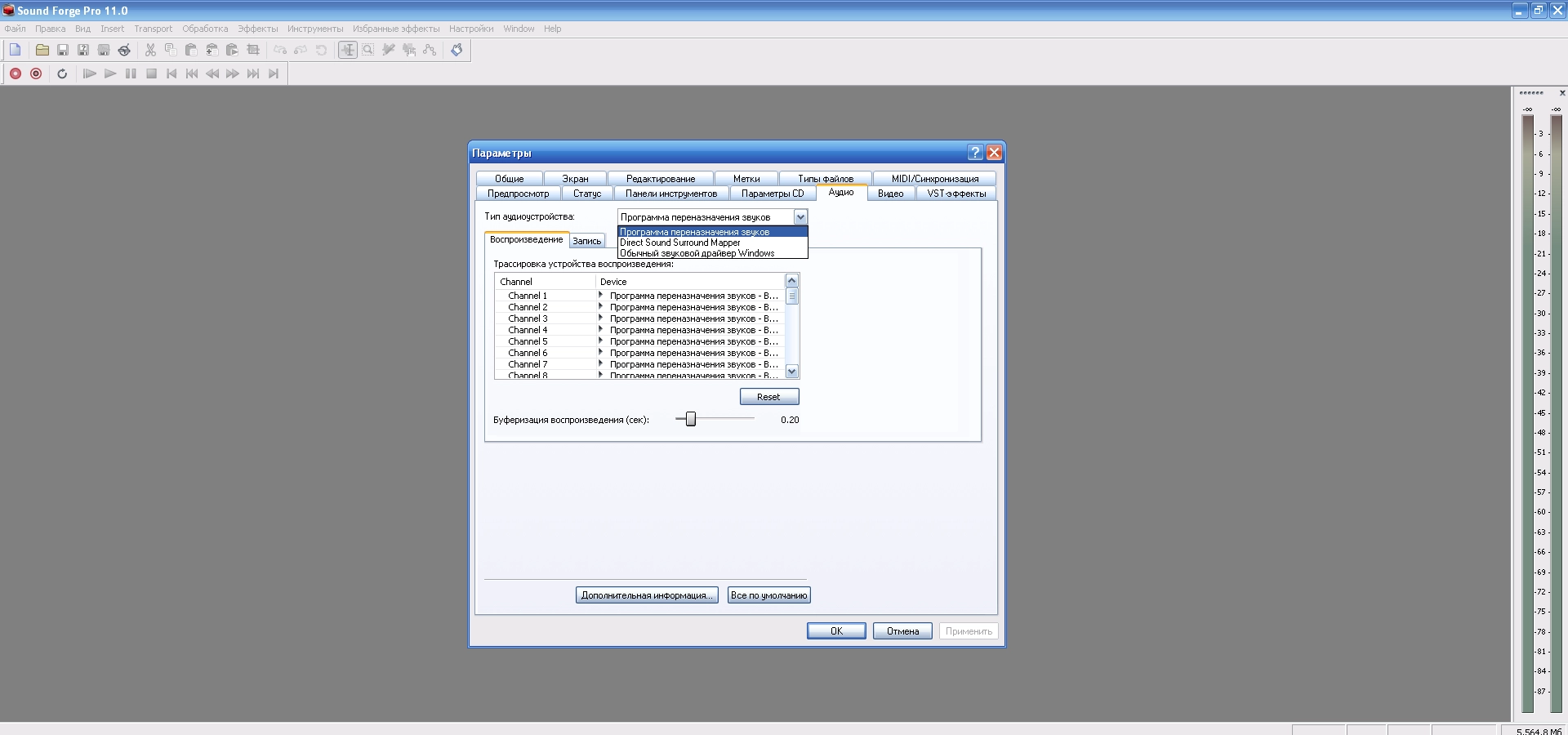Choose highlighted Программа переназначения звуков list option
This screenshot has width=1568, height=735.
[x=713, y=232]
